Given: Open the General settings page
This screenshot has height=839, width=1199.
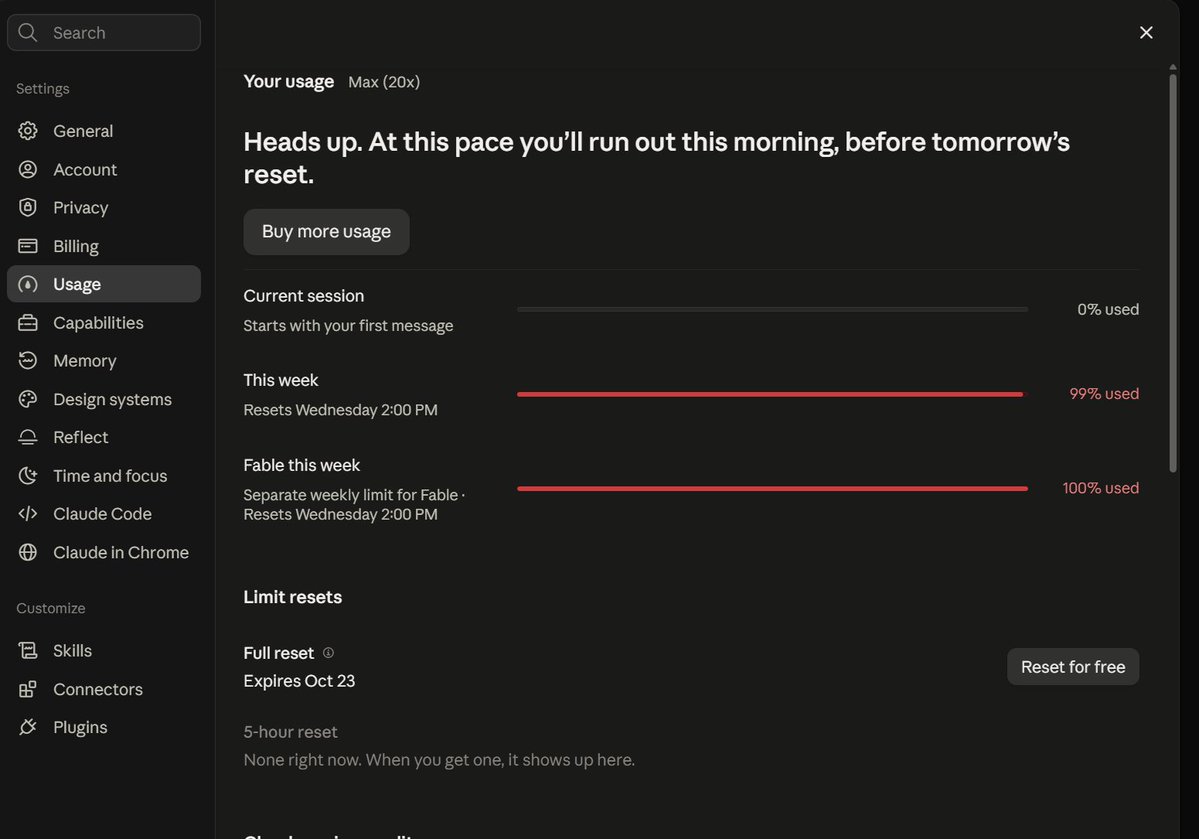Looking at the screenshot, I should (x=104, y=131).
